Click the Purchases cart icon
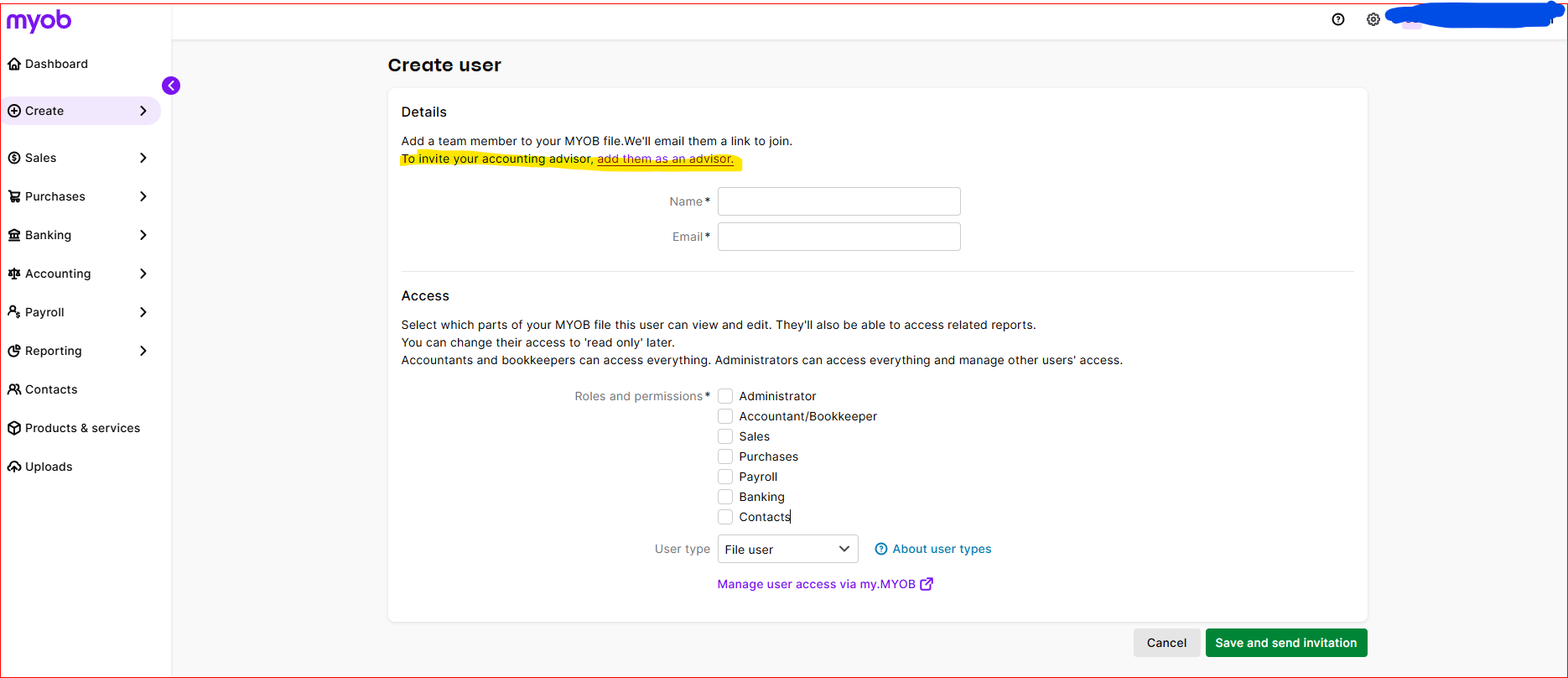The width and height of the screenshot is (1568, 678). (14, 196)
